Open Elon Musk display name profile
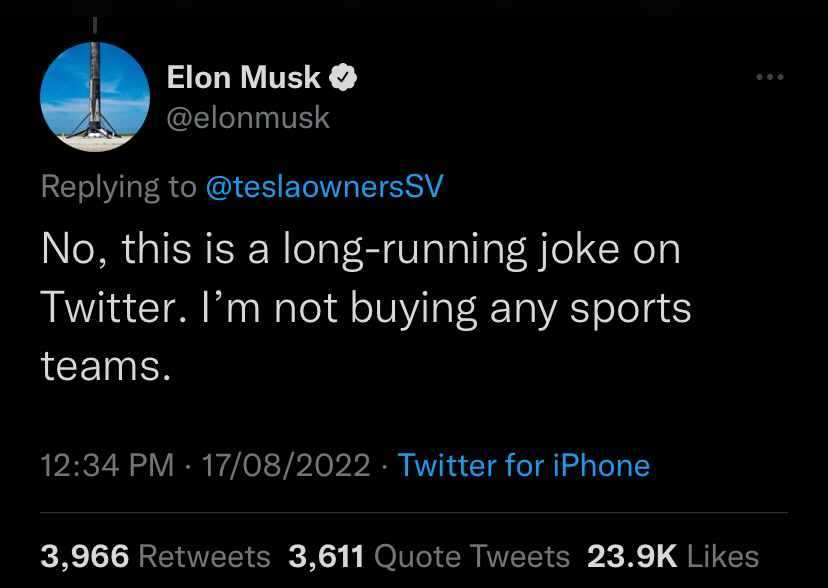 tap(243, 78)
